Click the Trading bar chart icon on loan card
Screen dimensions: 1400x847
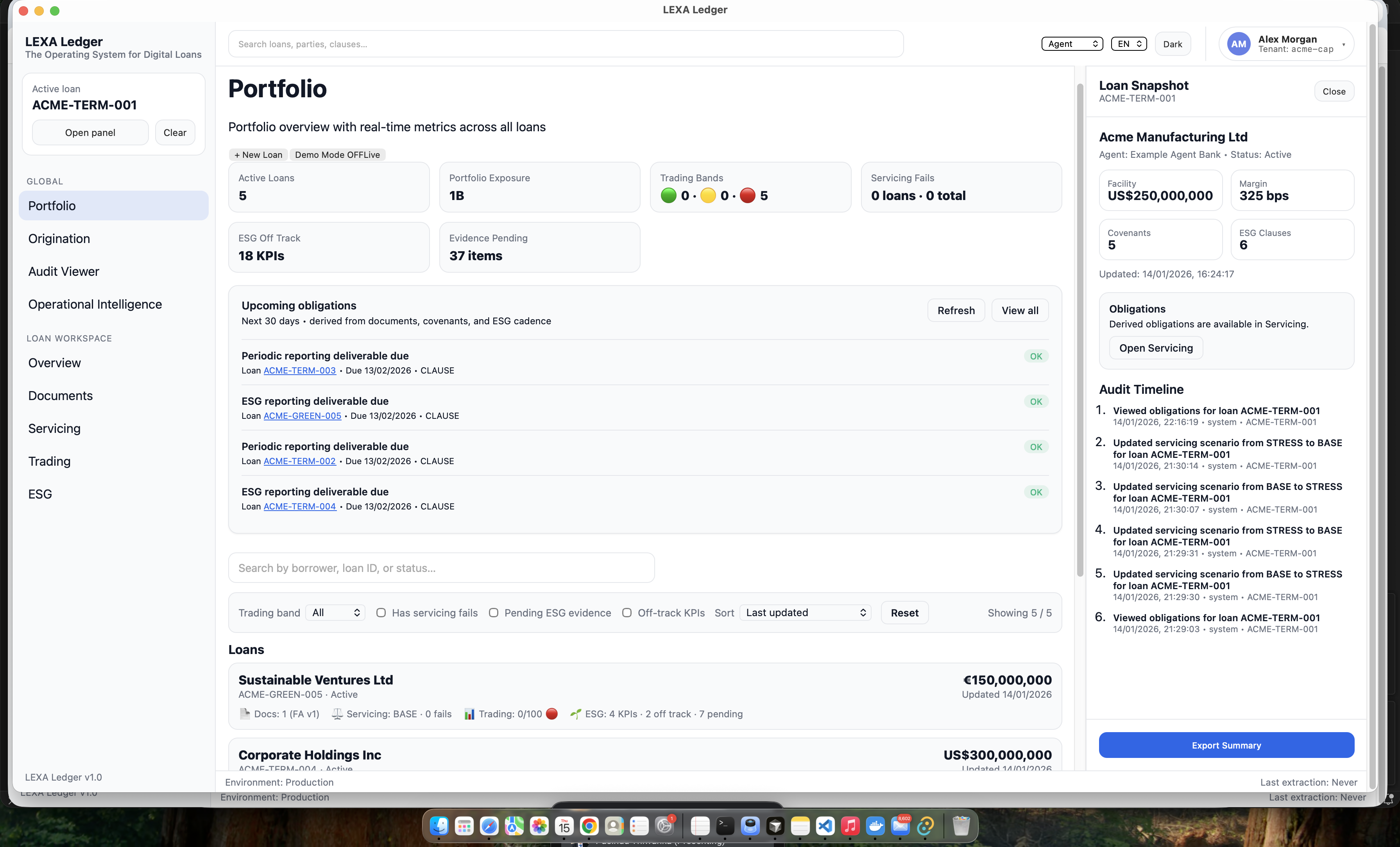tap(469, 713)
